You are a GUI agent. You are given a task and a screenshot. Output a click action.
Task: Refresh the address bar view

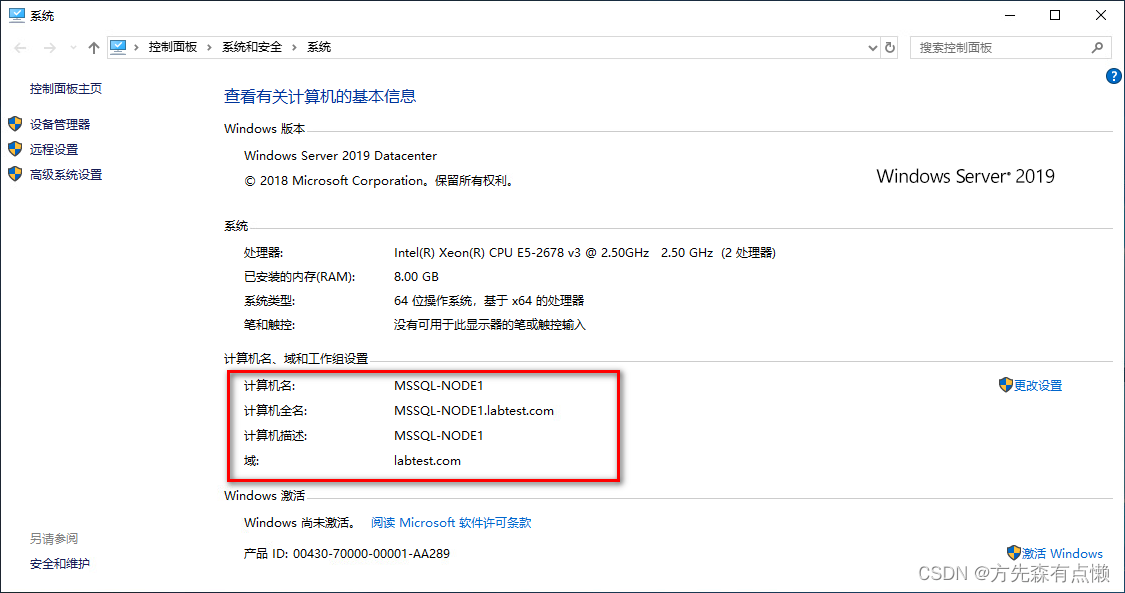coord(890,47)
